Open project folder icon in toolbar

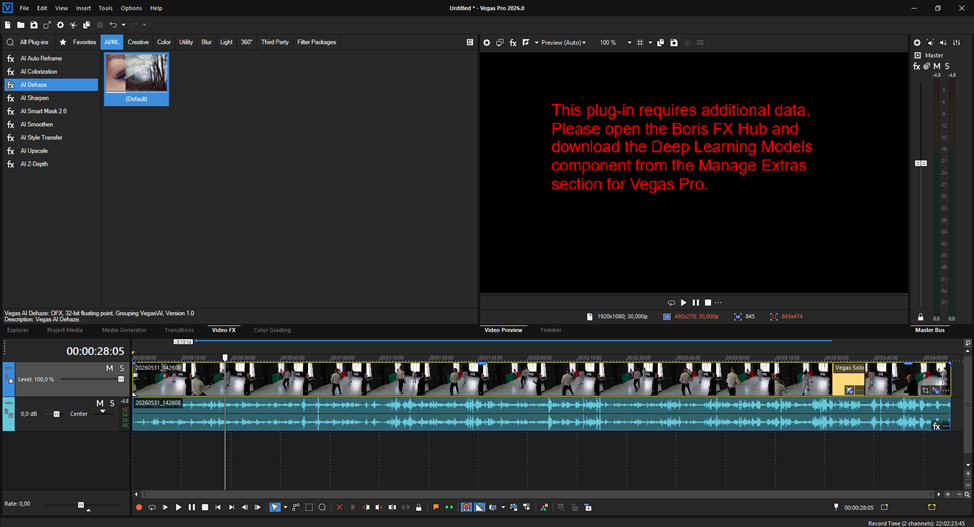(x=20, y=25)
